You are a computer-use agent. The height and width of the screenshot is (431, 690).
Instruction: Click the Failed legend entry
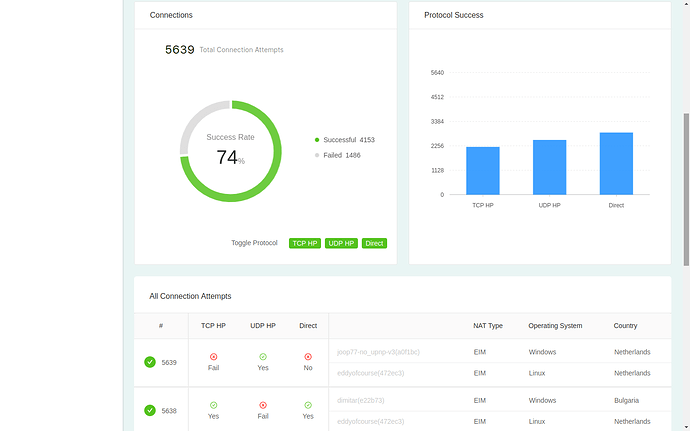point(338,155)
